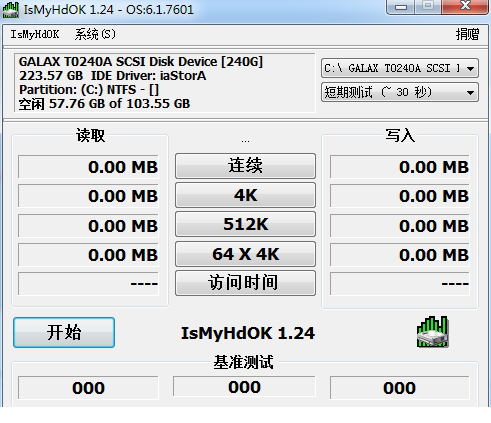491x423 pixels.
Task: Click the 基准测试 group heading
Action: [243, 362]
